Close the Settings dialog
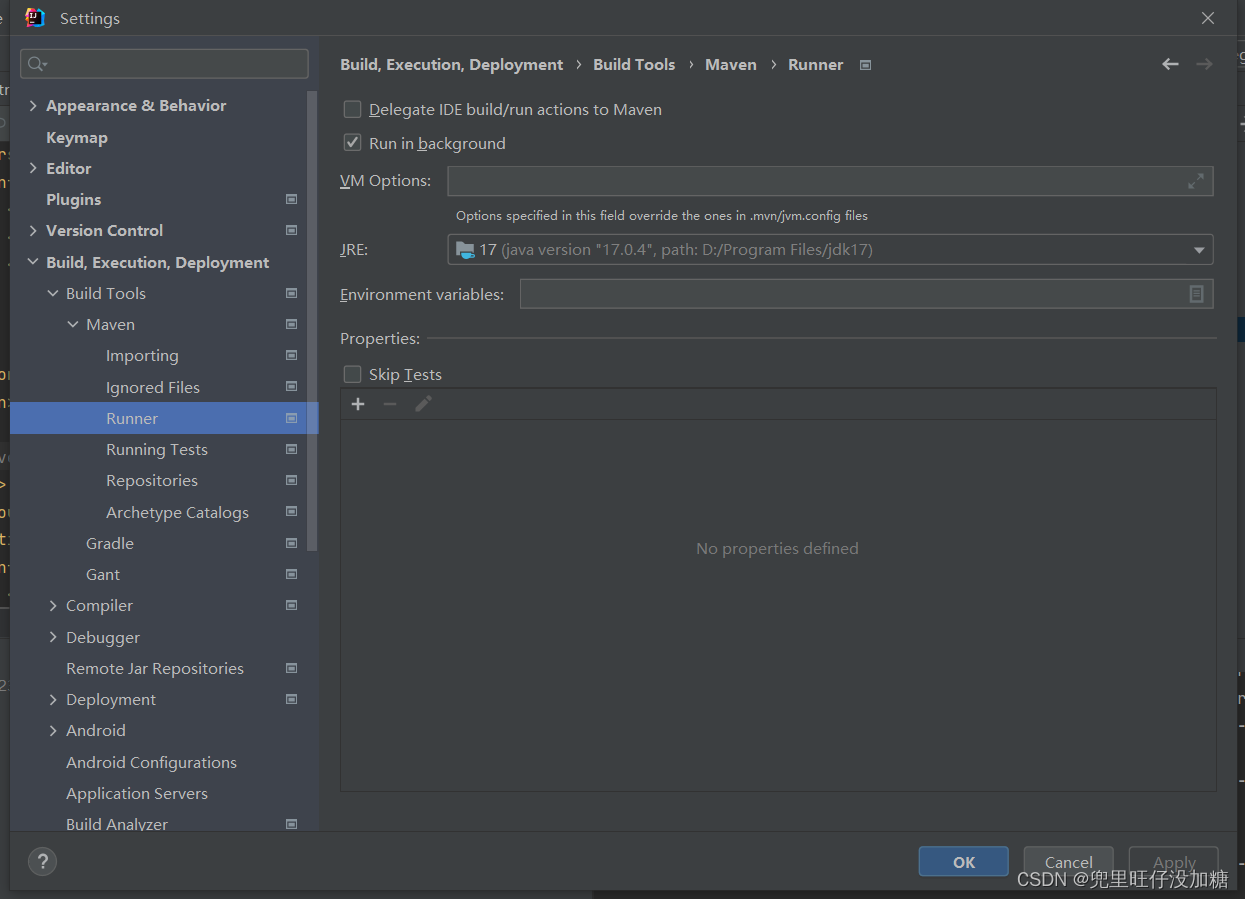Viewport: 1245px width, 899px height. coord(1208,18)
